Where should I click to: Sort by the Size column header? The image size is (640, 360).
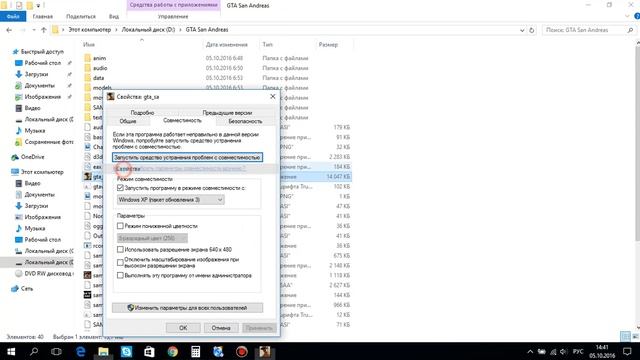(328, 44)
